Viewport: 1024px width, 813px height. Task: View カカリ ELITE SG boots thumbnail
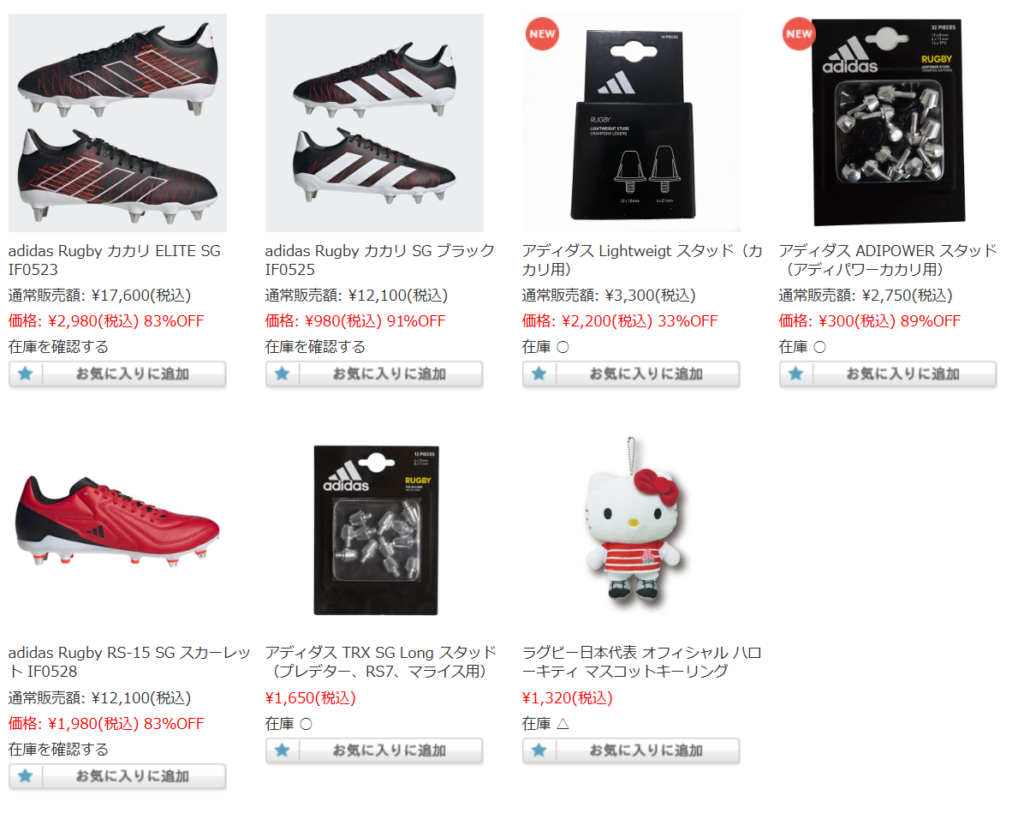click(x=118, y=123)
